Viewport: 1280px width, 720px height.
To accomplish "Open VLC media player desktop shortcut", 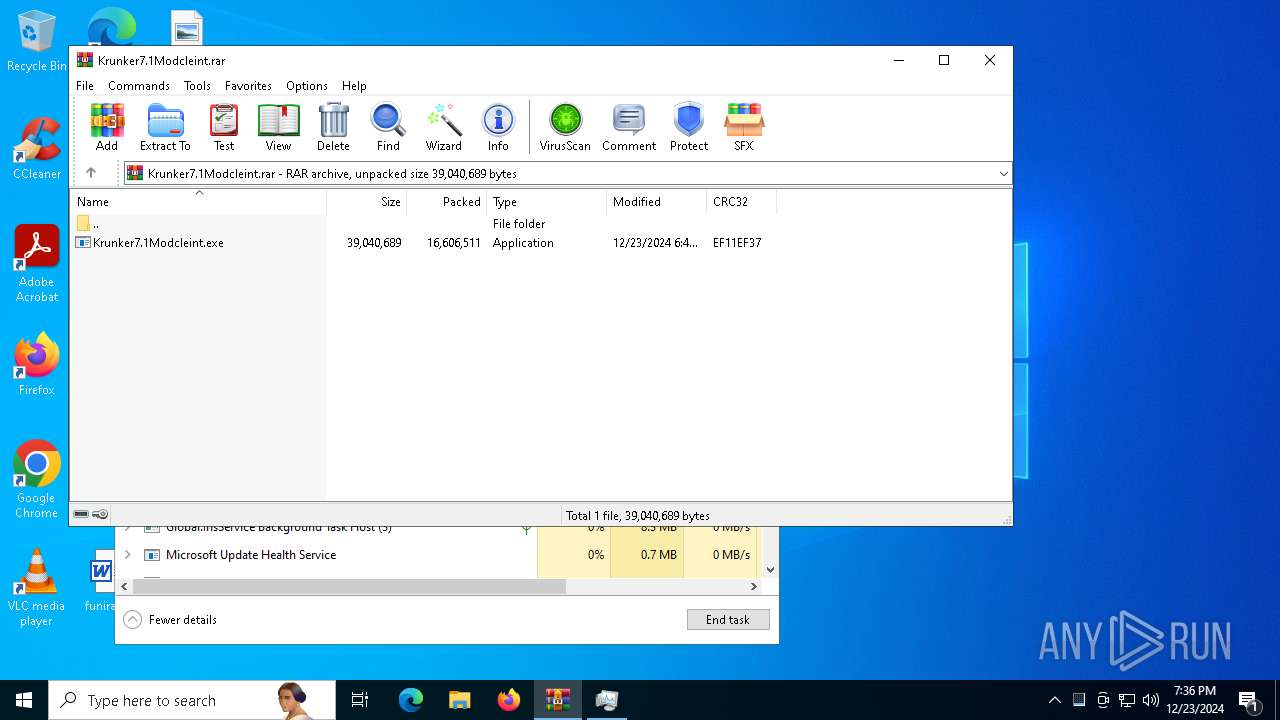I will [36, 588].
